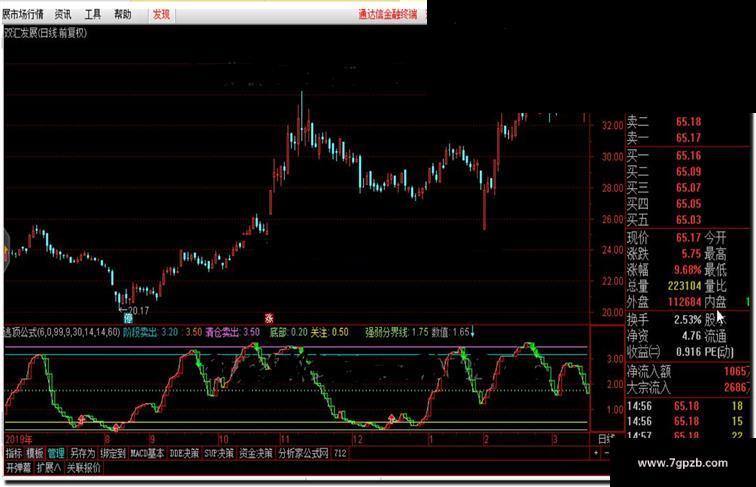
Task: Click the 大宗流入 row
Action: tap(688, 387)
